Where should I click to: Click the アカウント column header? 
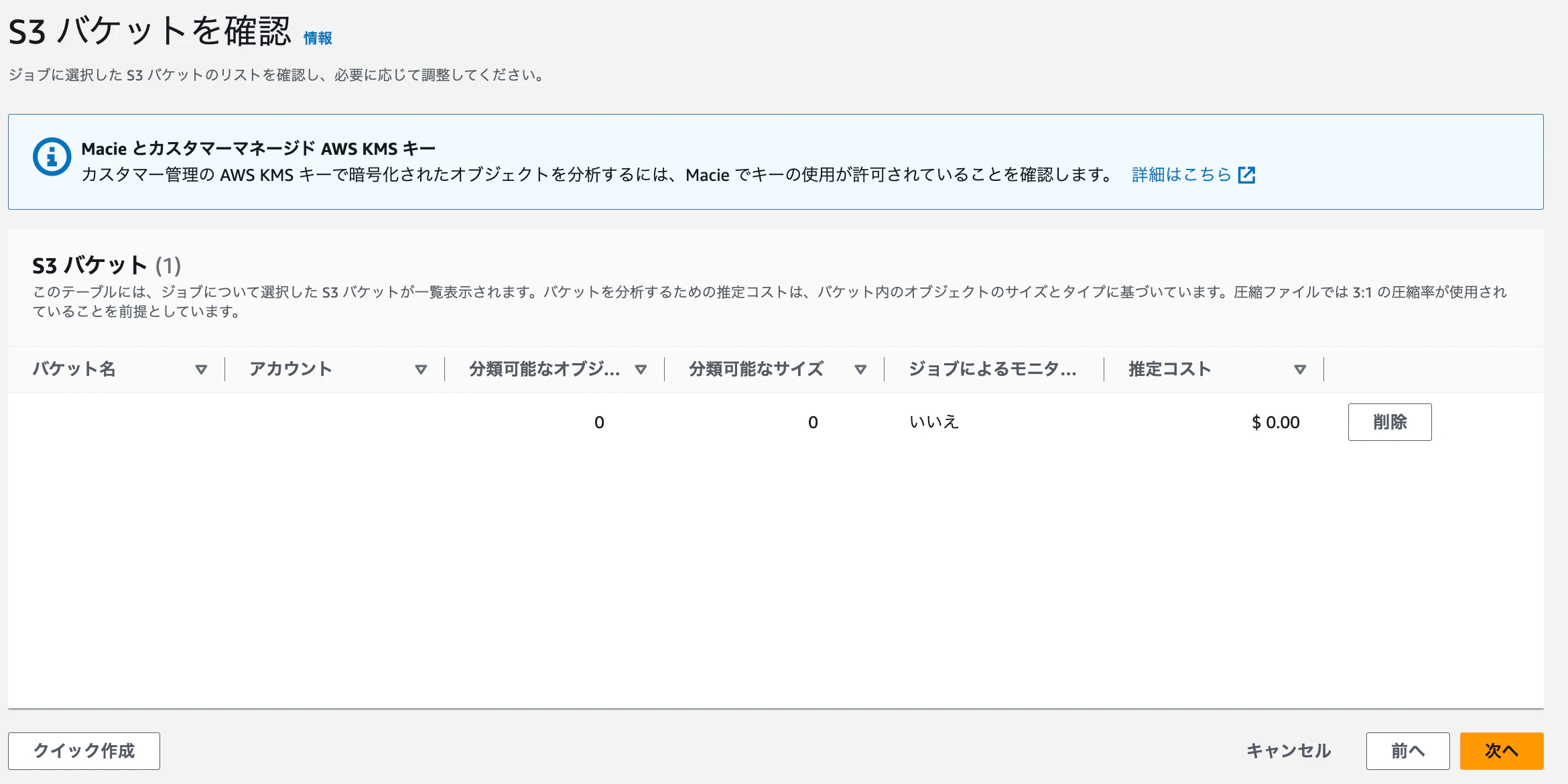coord(291,369)
